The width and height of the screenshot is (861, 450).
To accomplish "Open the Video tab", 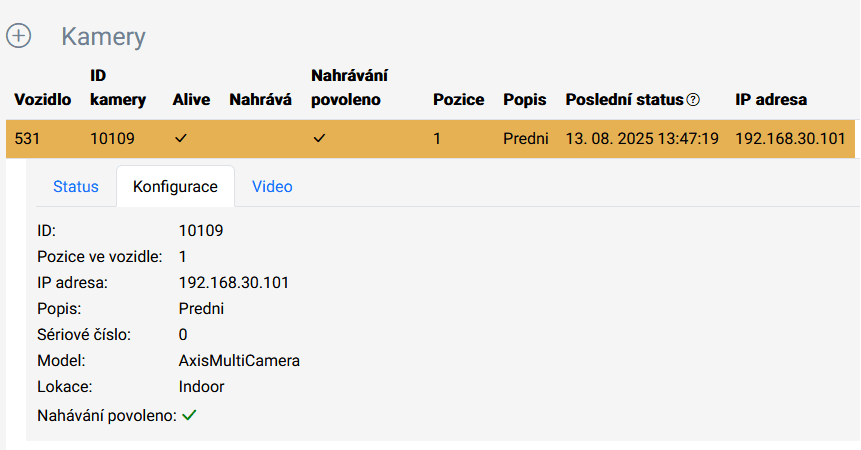I will [272, 187].
